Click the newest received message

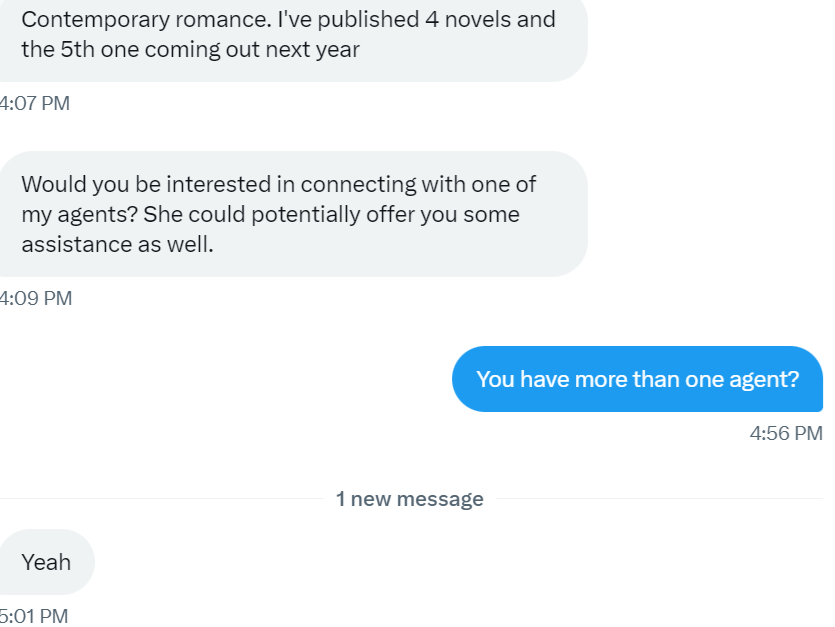click(46, 562)
